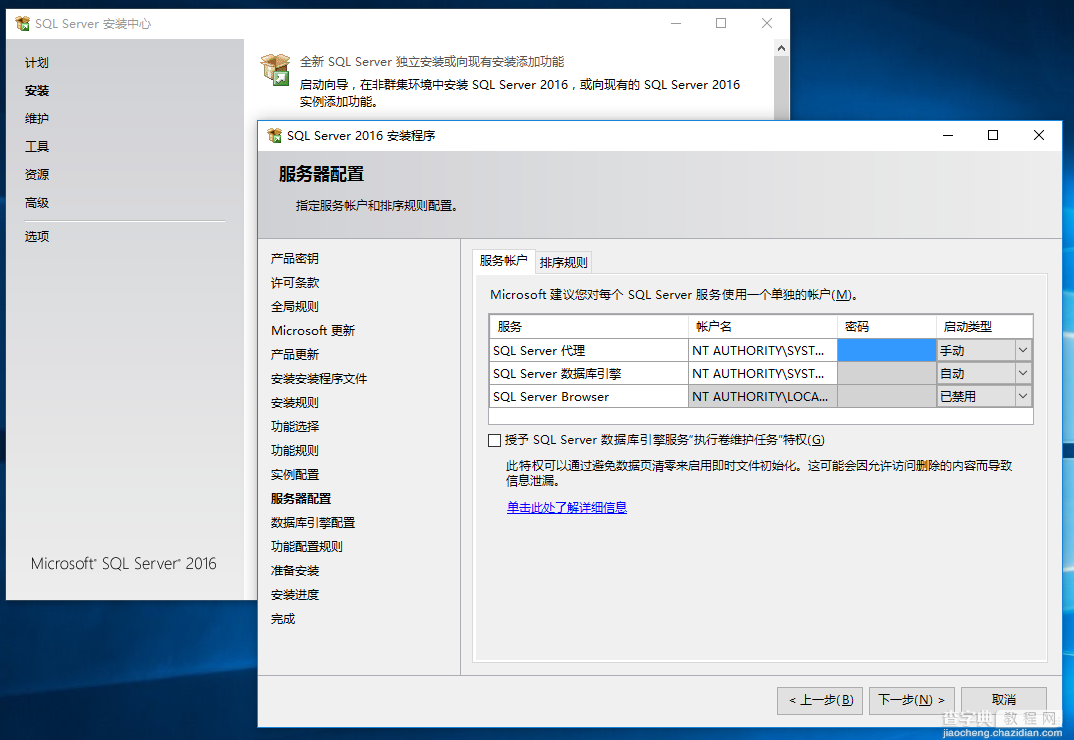Click the 产品密钥 step in wizard list

click(295, 258)
